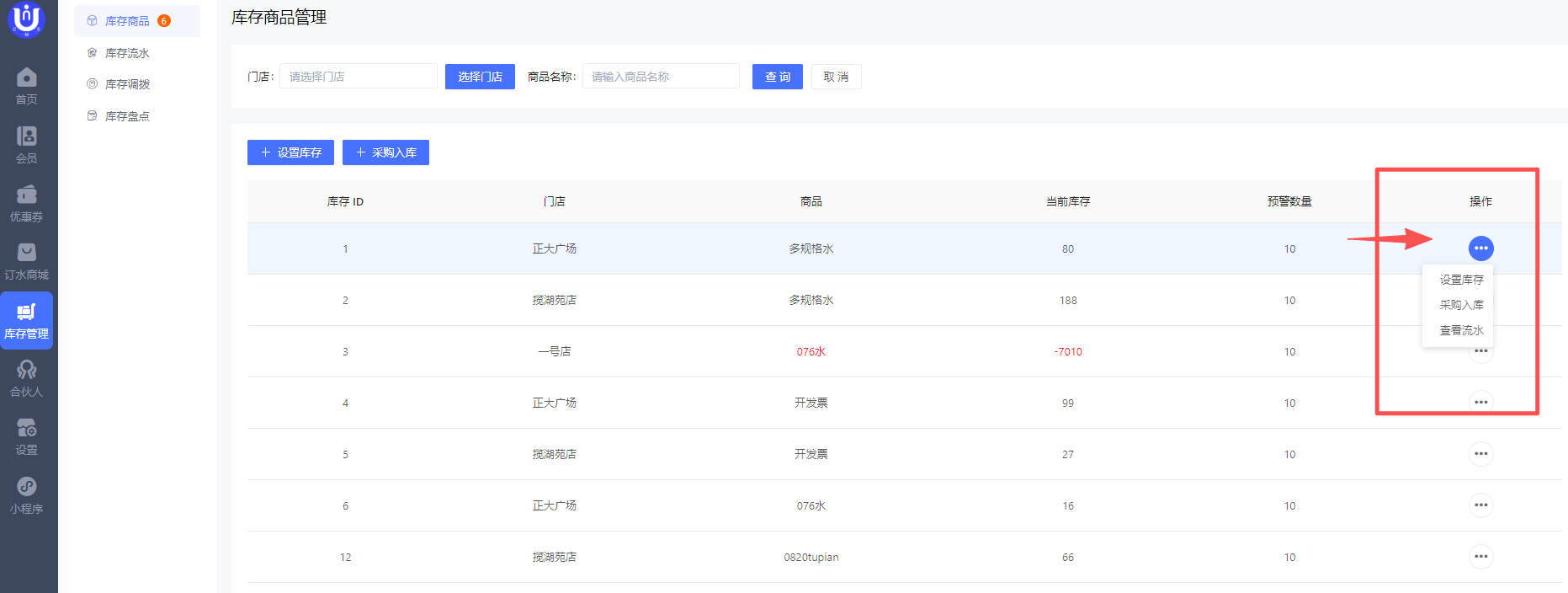The width and height of the screenshot is (1568, 593).
Task: Open the 合伙人 partners section
Action: pos(26,378)
